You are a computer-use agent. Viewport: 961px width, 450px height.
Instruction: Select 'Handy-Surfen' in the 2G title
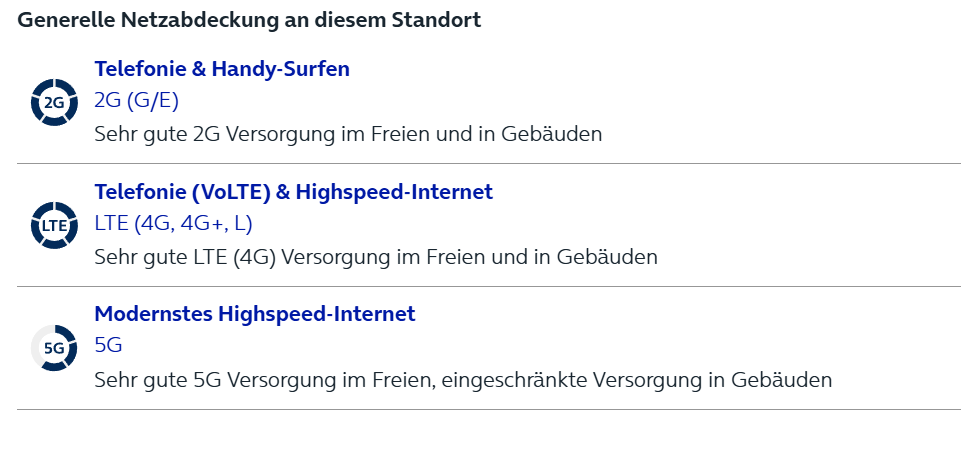[281, 69]
